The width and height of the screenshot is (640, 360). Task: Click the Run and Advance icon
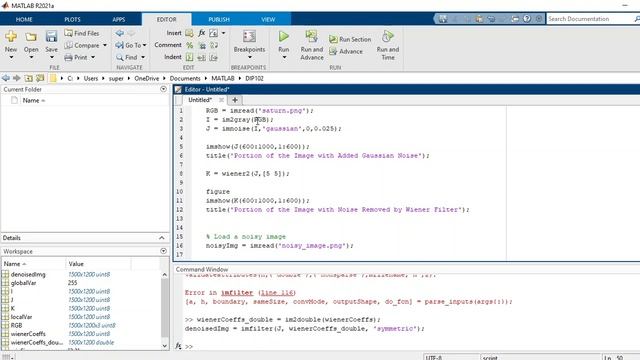click(x=312, y=37)
